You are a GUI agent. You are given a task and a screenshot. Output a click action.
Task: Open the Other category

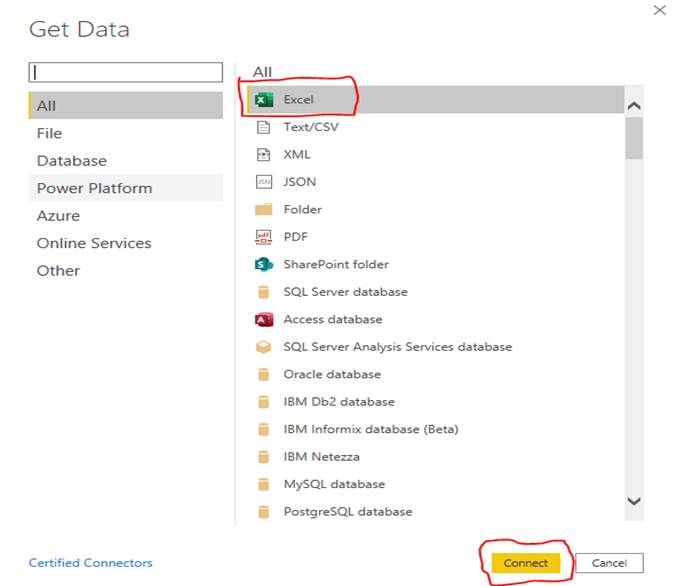126,271
